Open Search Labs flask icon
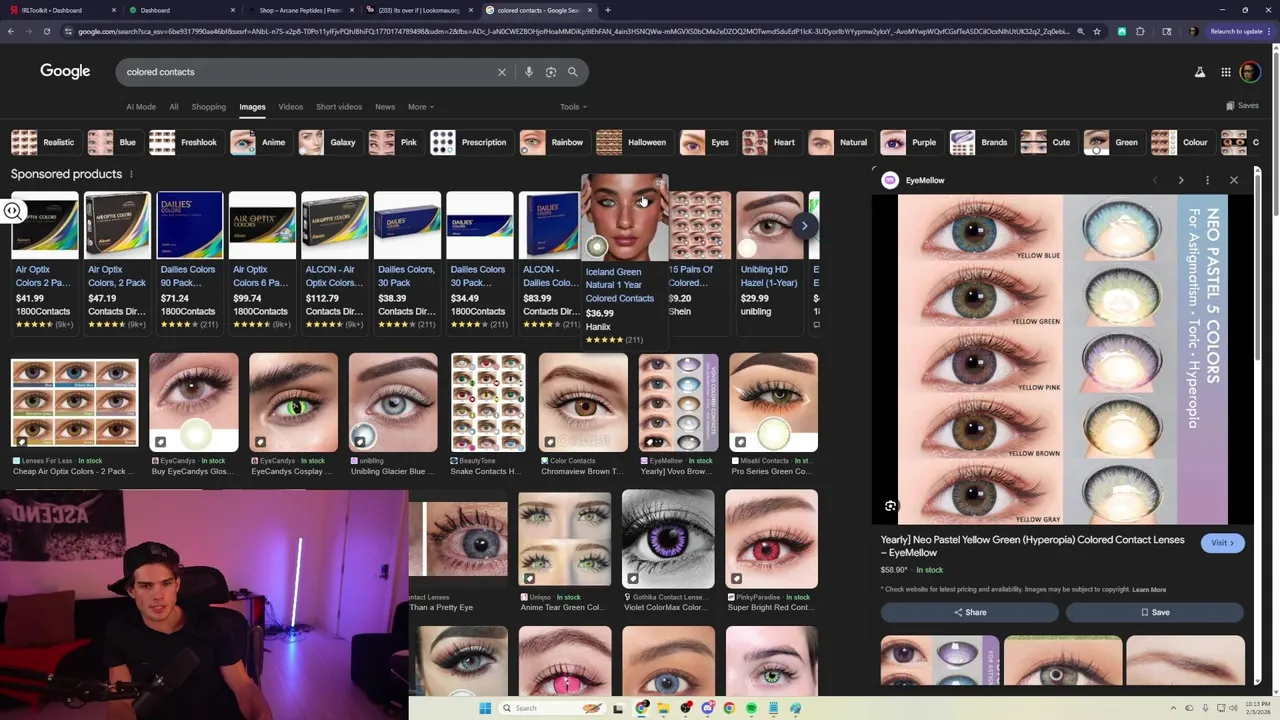 (x=1200, y=72)
